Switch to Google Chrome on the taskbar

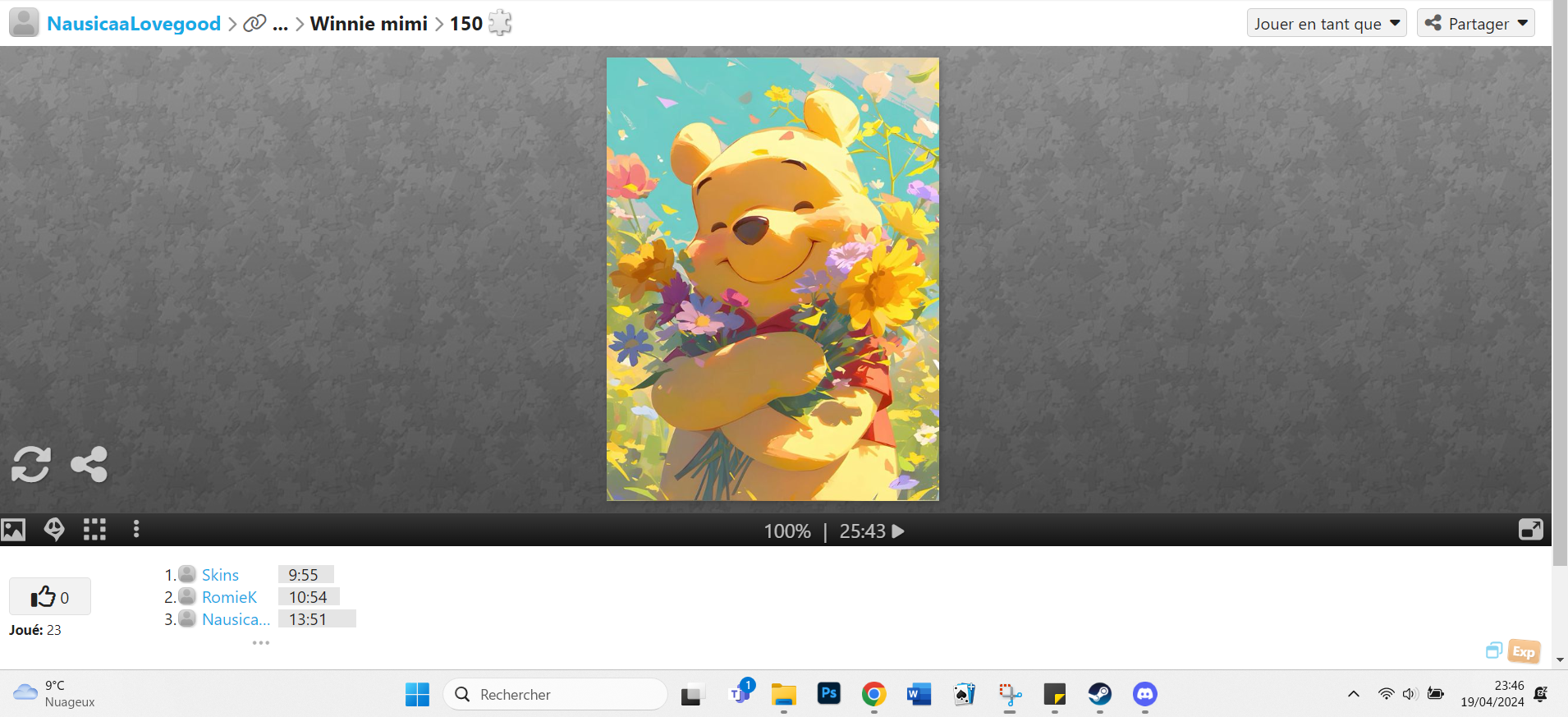click(x=874, y=694)
